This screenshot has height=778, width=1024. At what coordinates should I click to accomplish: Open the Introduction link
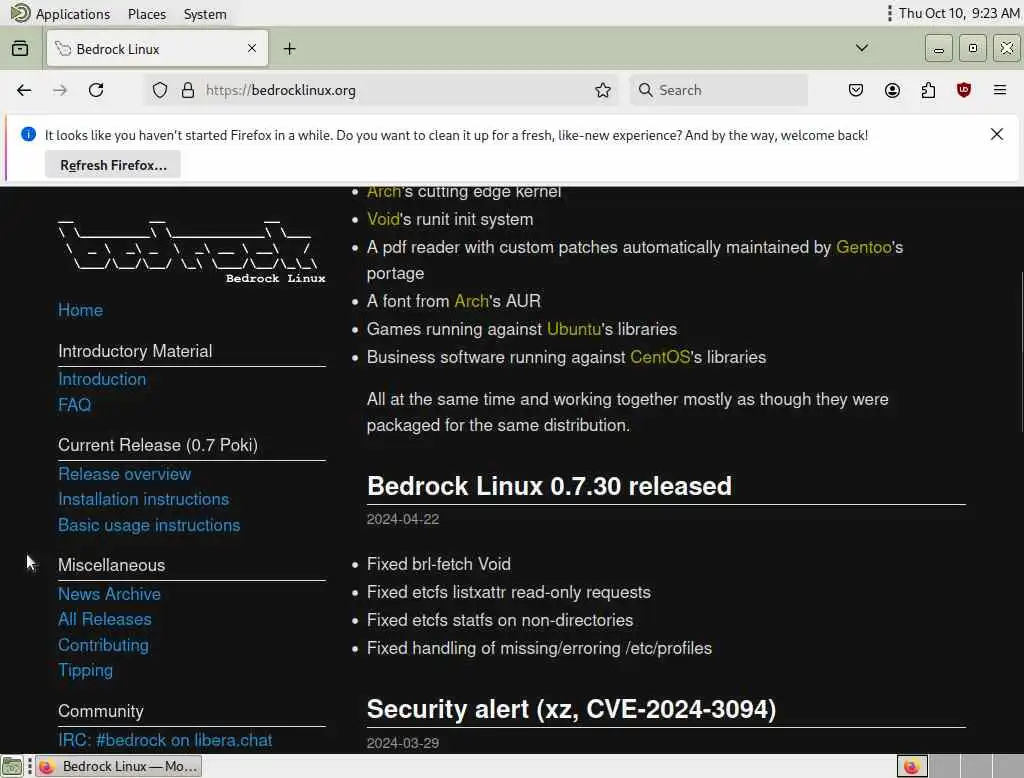tap(102, 379)
